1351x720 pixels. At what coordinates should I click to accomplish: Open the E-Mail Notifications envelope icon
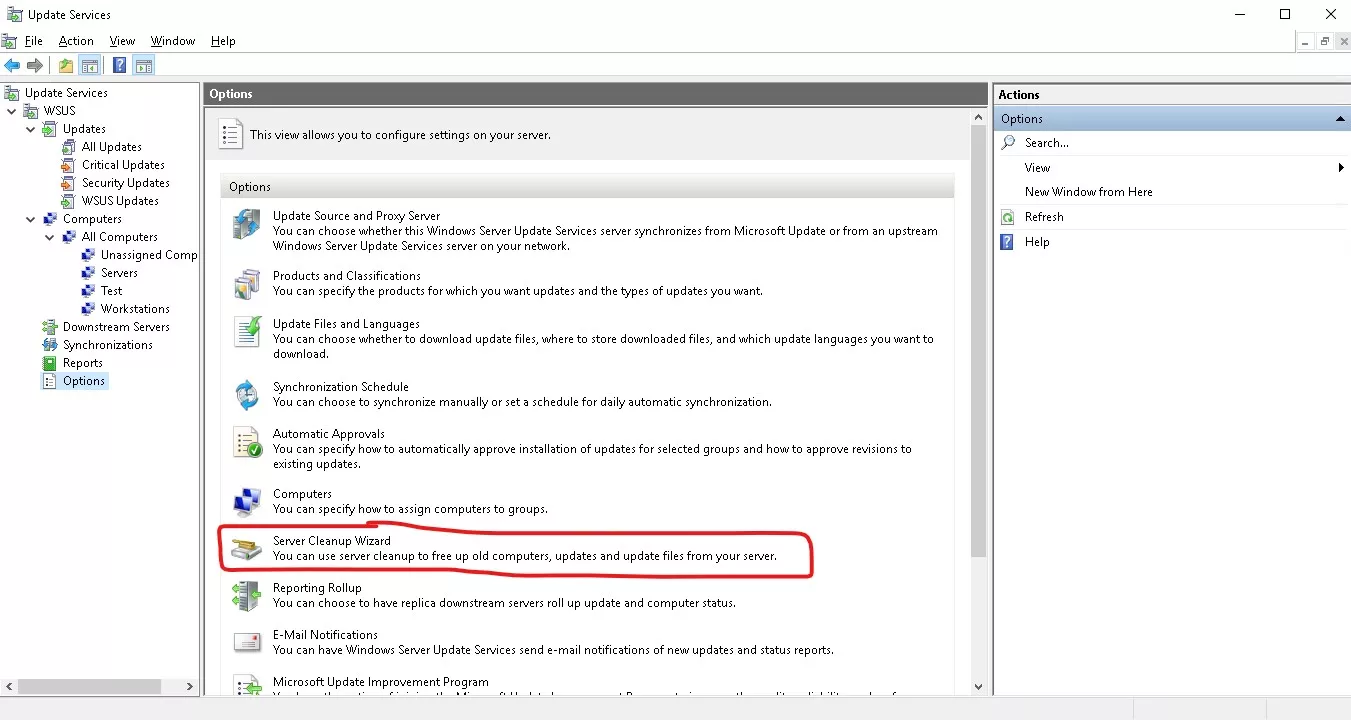[246, 643]
